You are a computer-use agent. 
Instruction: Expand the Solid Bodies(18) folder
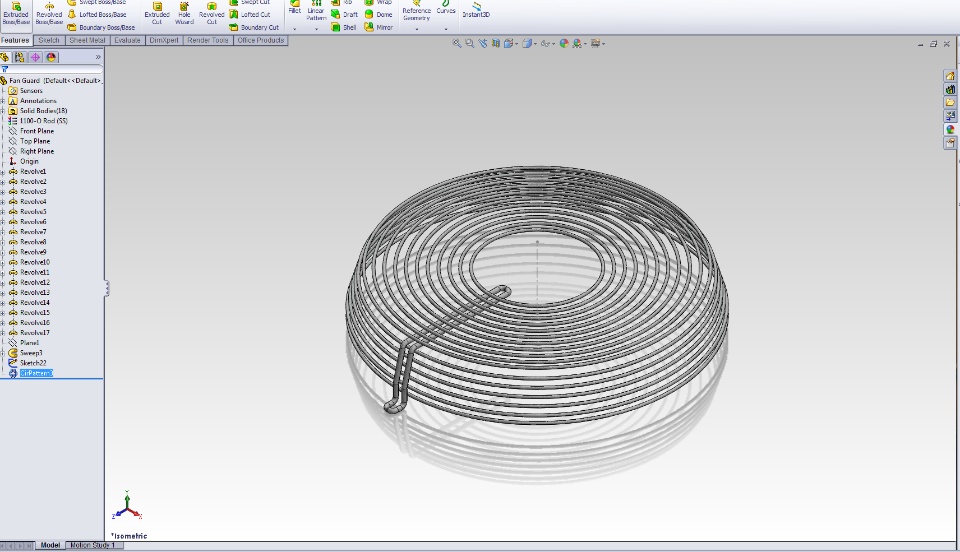pos(3,111)
